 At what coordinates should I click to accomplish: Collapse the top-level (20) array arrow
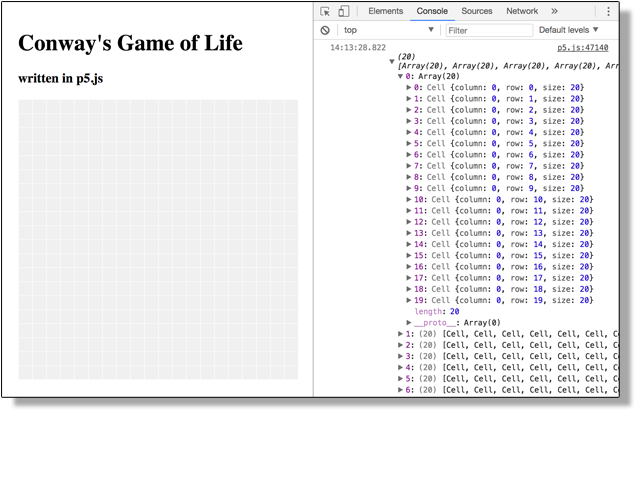tap(392, 62)
